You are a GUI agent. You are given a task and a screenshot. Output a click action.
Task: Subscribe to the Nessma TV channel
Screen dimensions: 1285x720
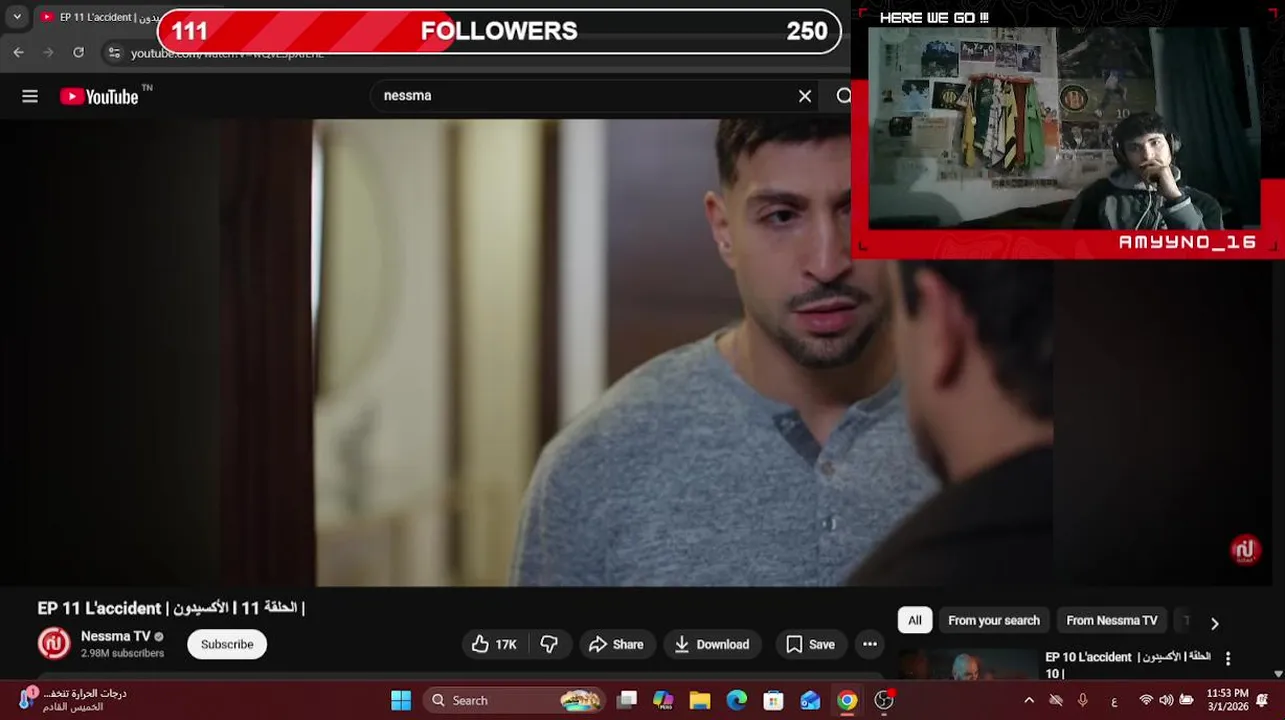pos(227,644)
